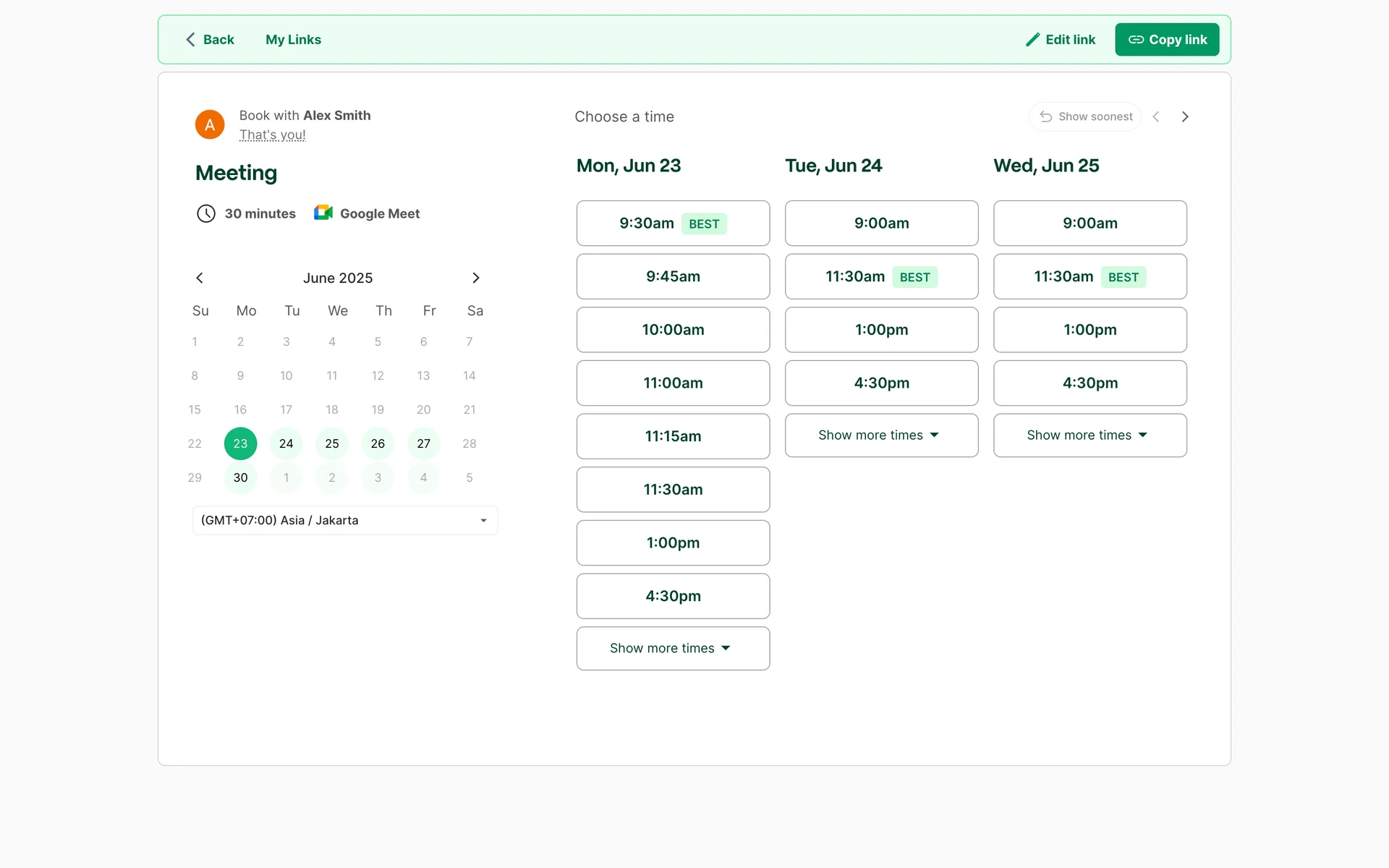Click the Google Meet icon

[x=323, y=213]
